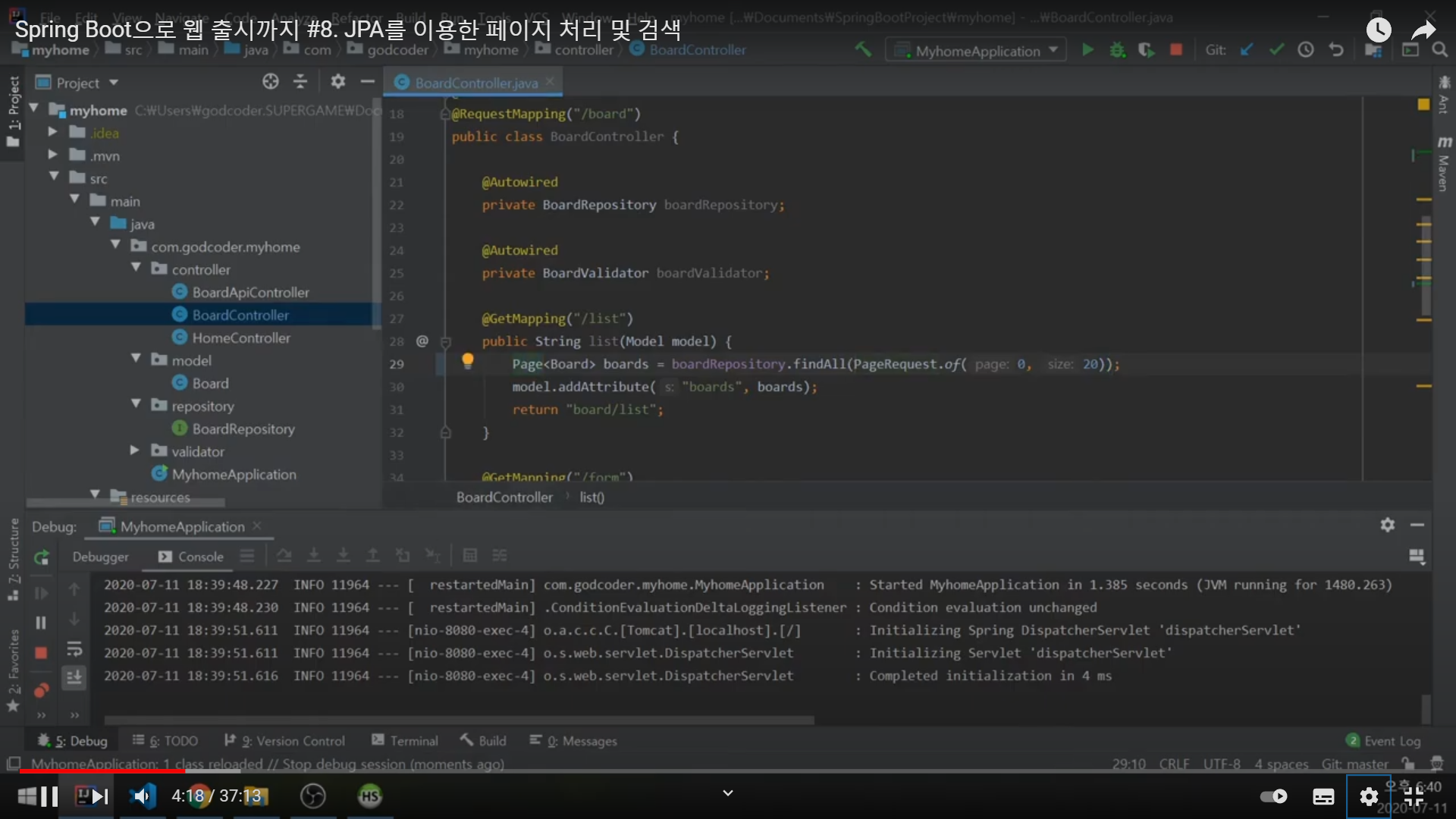
Task: Start debugging with the bug icon
Action: (1117, 50)
